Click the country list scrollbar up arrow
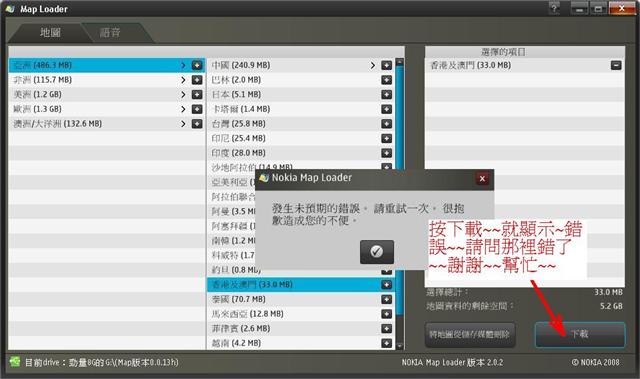640x379 pixels. 400,62
